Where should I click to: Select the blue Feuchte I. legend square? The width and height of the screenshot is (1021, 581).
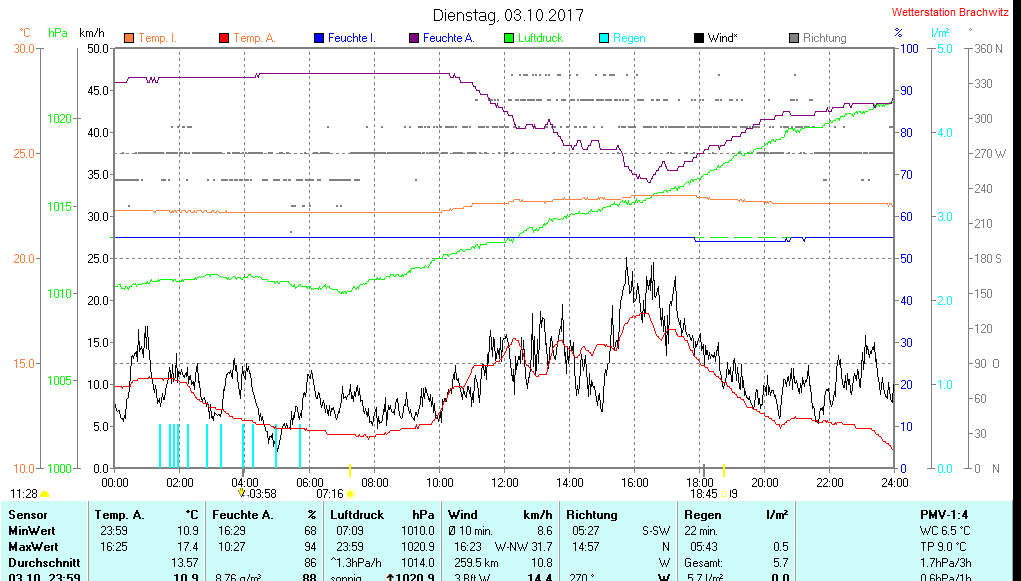coord(319,38)
